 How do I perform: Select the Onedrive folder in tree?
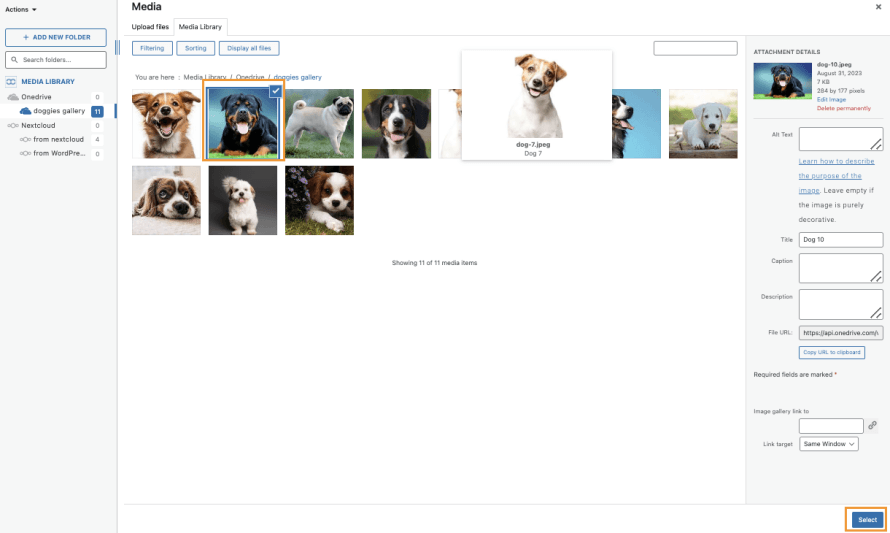(36, 97)
